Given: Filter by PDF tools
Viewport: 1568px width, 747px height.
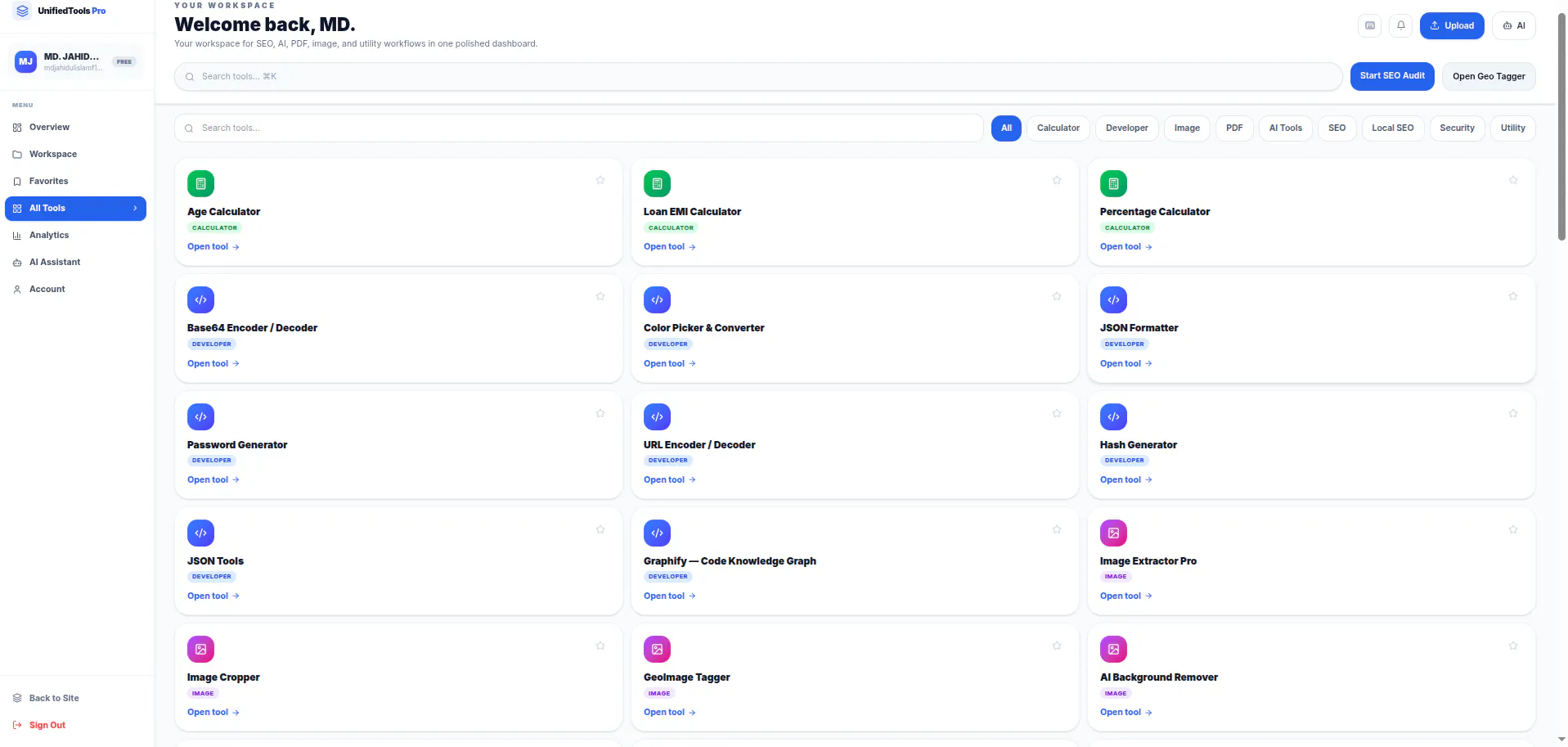Looking at the screenshot, I should pos(1234,128).
